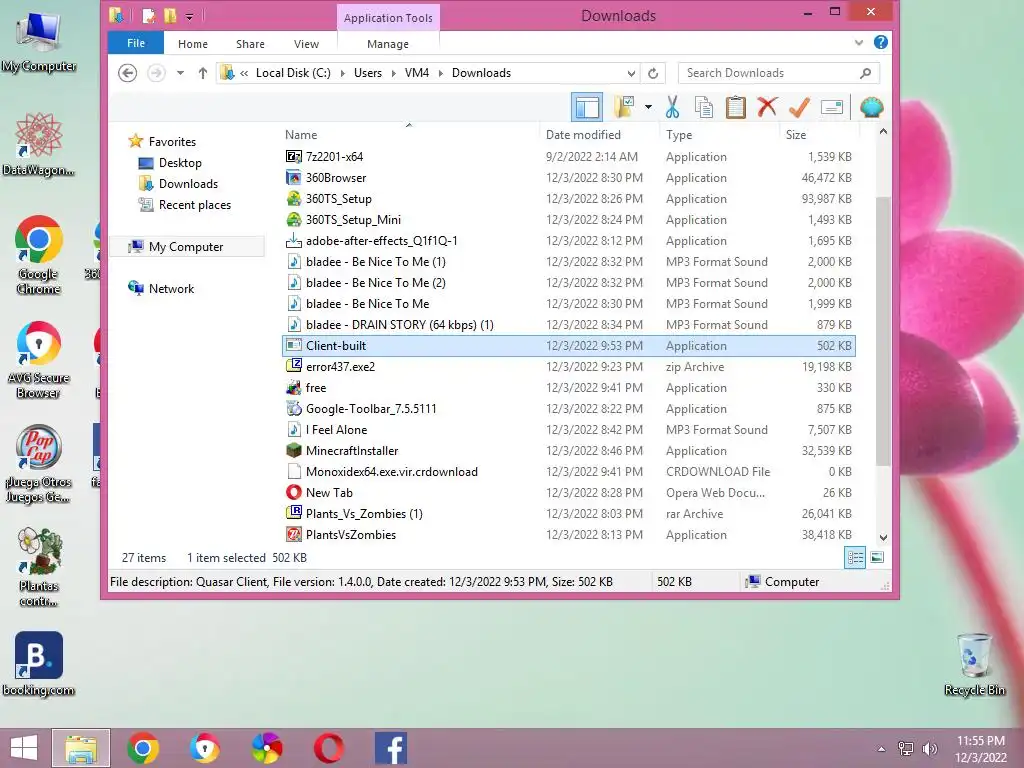This screenshot has width=1024, height=768.
Task: Open the recent locations dropdown
Action: [180, 73]
